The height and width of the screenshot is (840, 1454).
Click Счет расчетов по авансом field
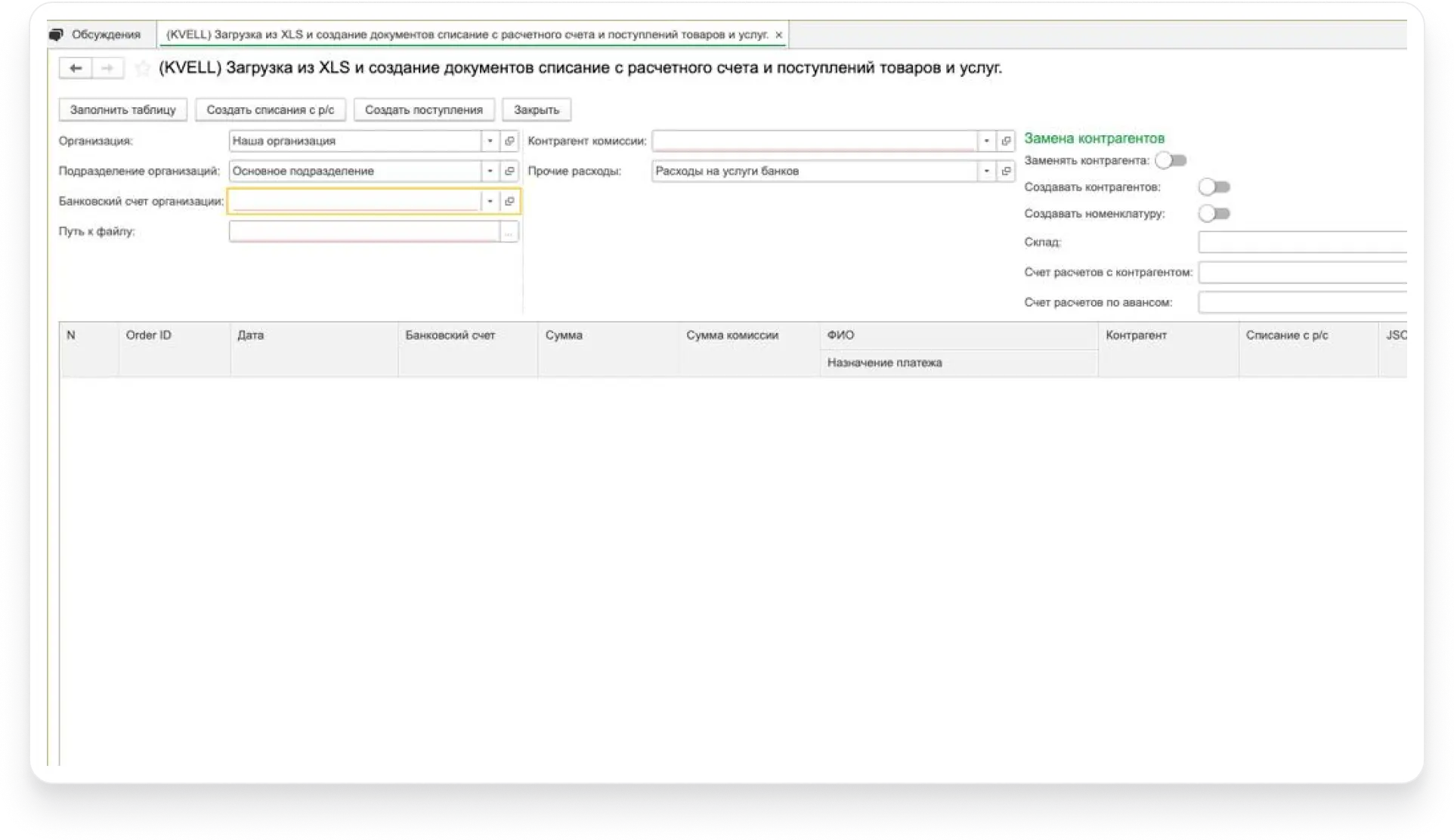click(1302, 303)
